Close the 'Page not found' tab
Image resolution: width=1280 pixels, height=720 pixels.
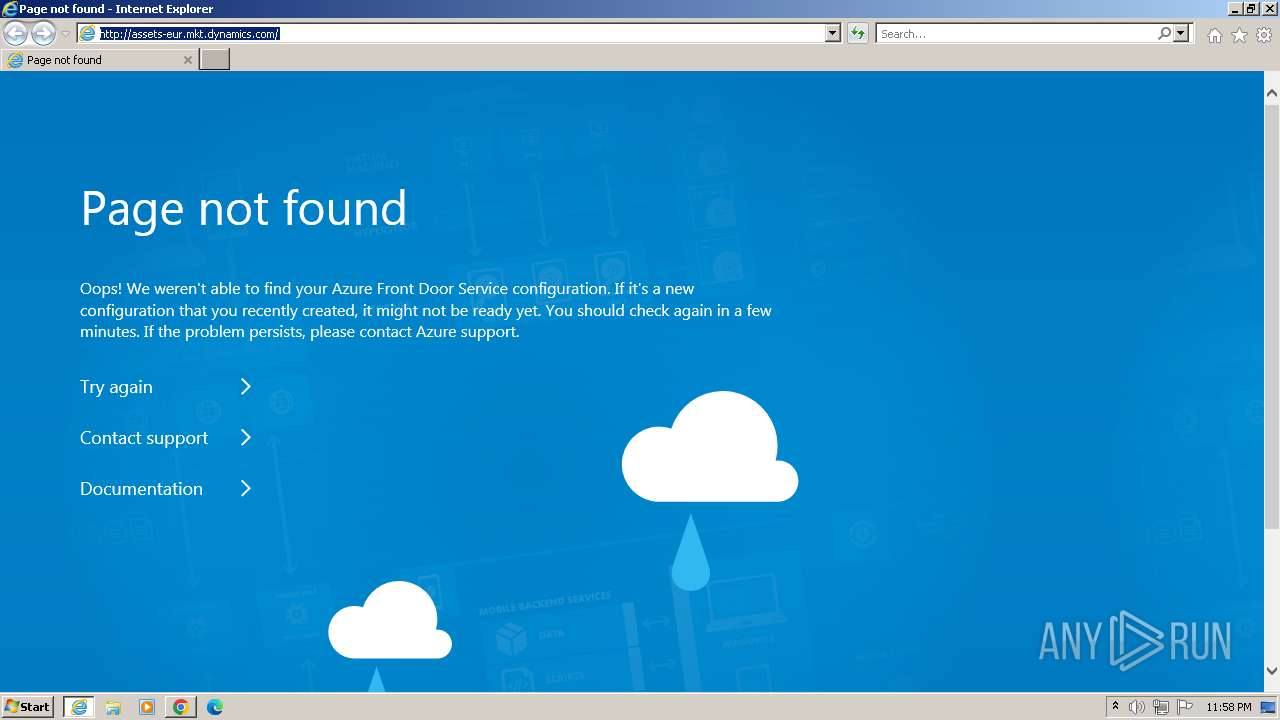point(187,60)
